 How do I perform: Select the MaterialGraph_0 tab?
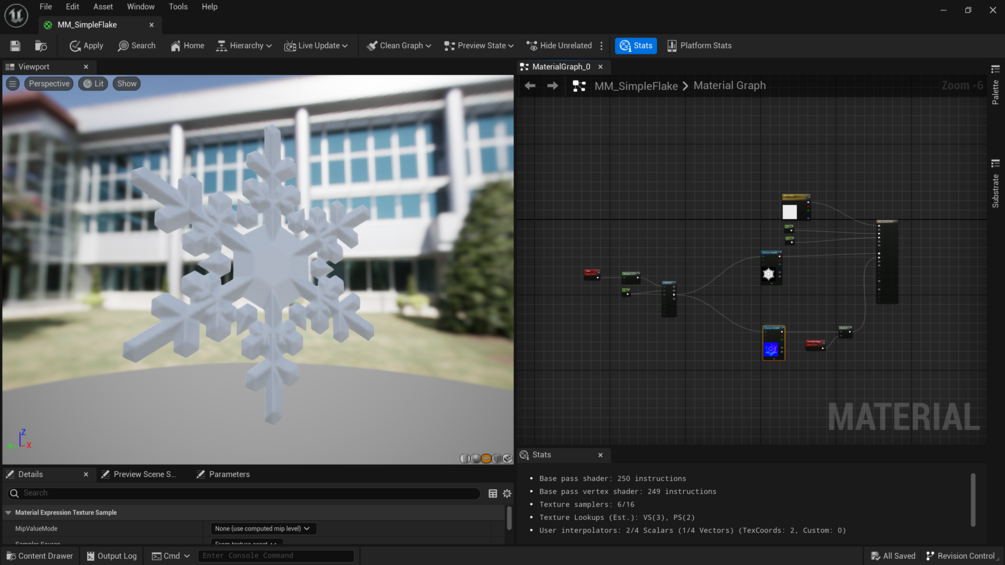(x=561, y=67)
